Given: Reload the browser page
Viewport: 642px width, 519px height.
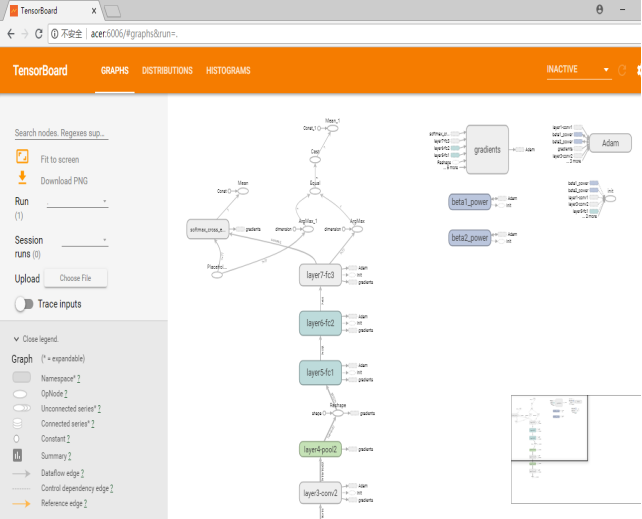Looking at the screenshot, I should click(39, 34).
